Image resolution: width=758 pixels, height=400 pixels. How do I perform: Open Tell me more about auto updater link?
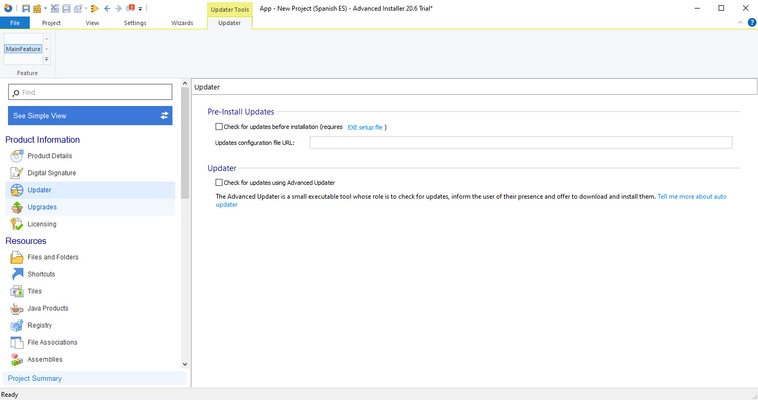692,196
